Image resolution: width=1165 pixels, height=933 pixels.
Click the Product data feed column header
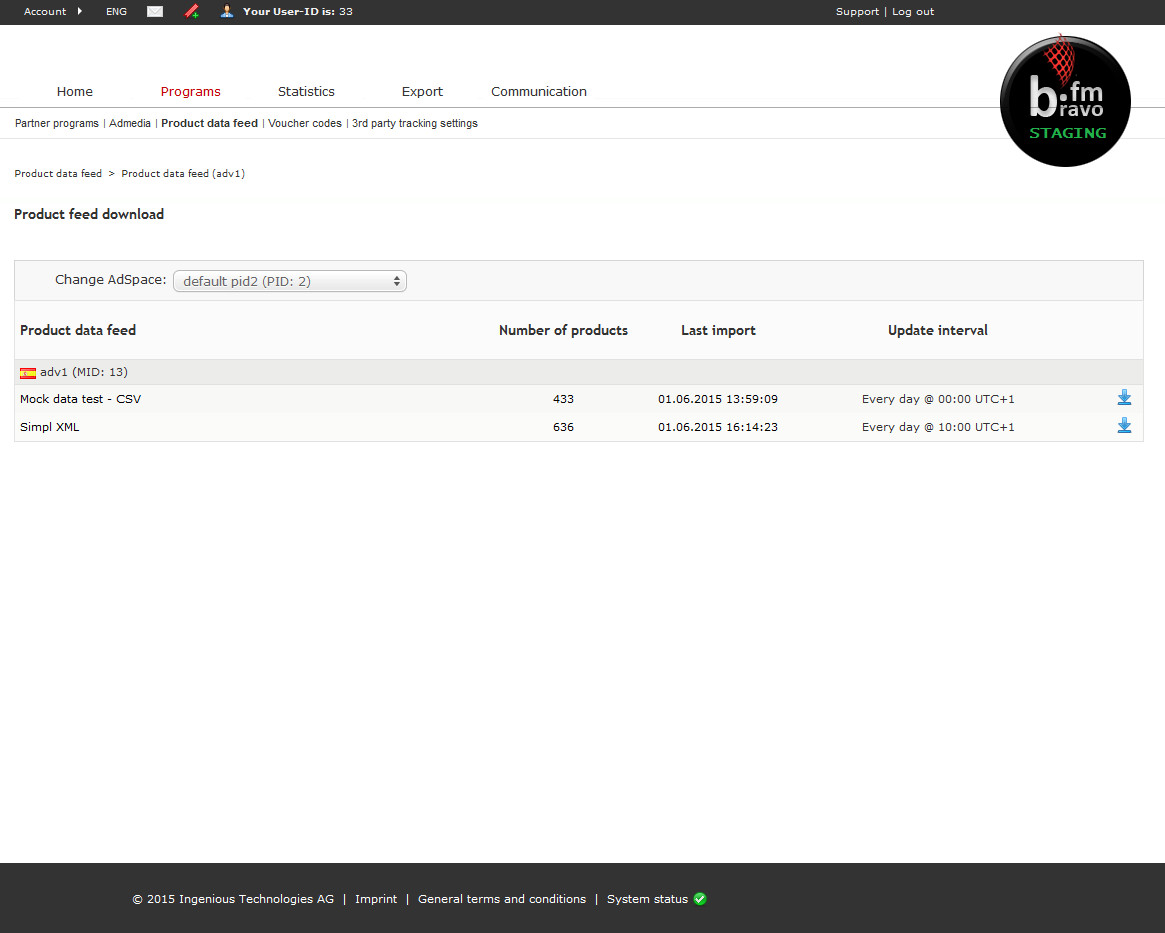click(78, 330)
